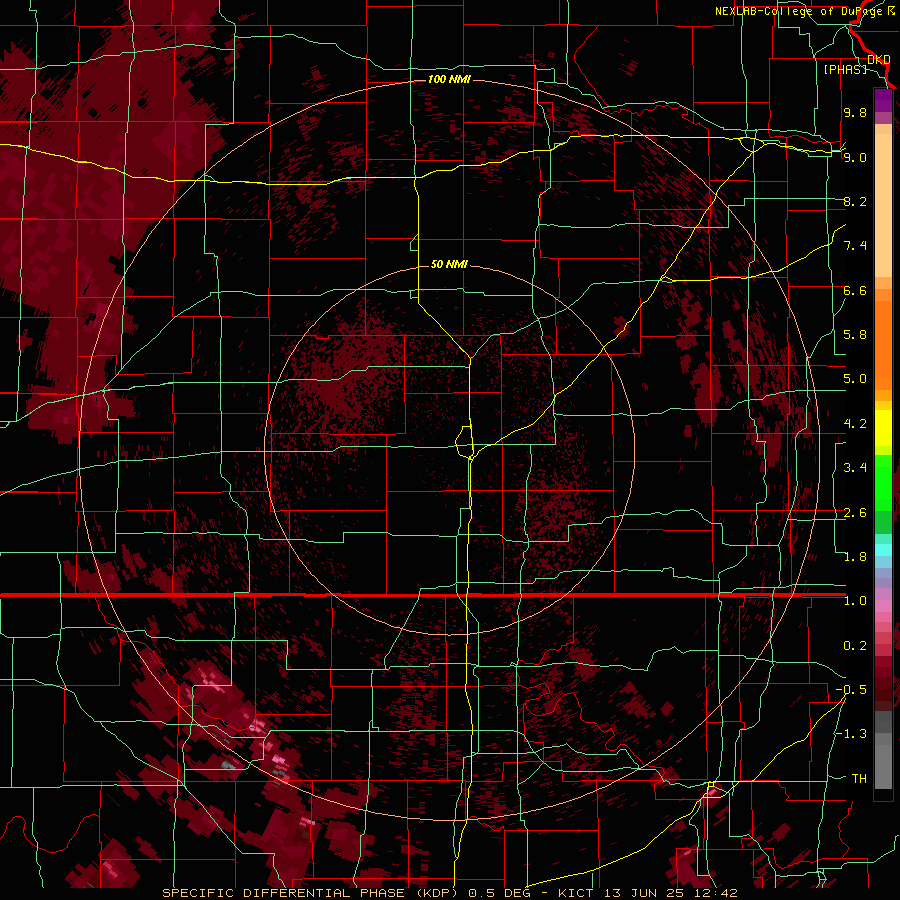900x900 pixels.
Task: Click the -0.5 value on the color scale
Action: 851,690
